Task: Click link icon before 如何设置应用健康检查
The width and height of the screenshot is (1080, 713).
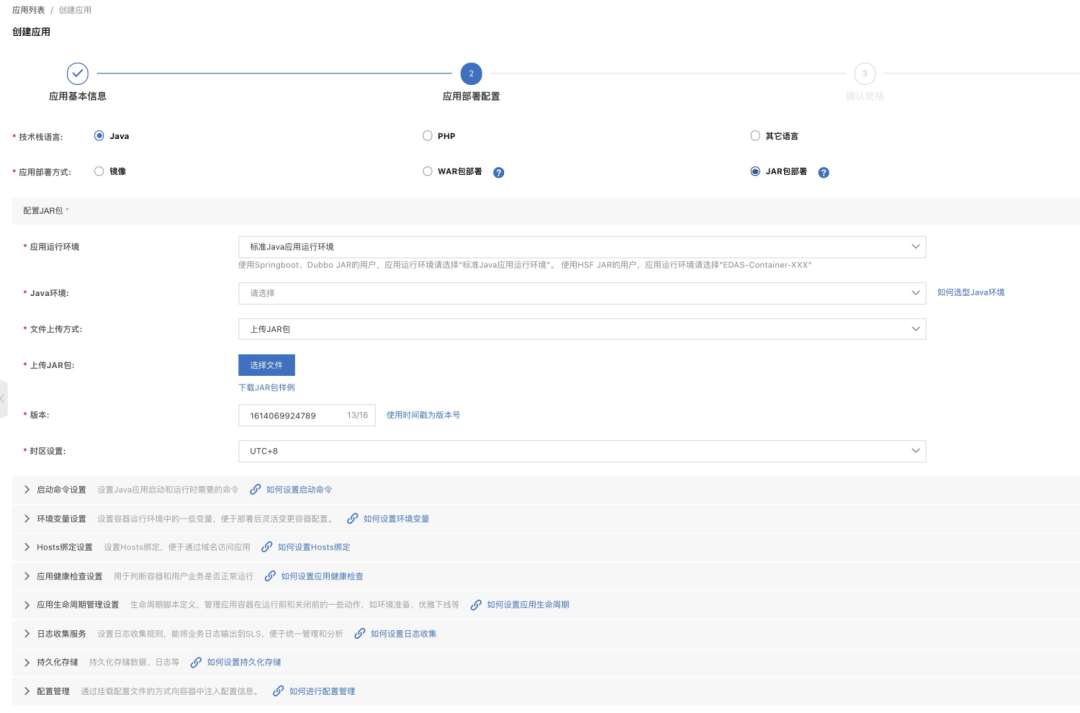Action: 270,576
